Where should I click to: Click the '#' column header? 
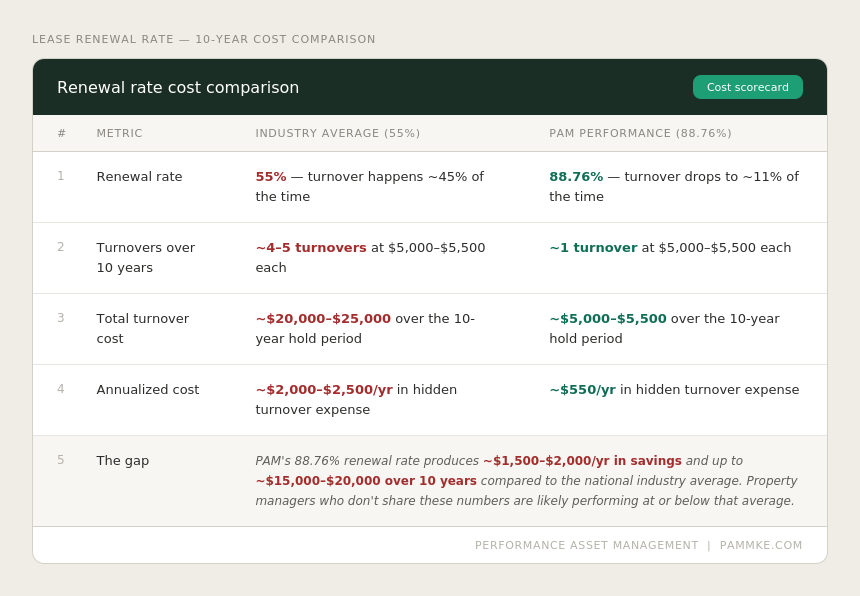(61, 133)
